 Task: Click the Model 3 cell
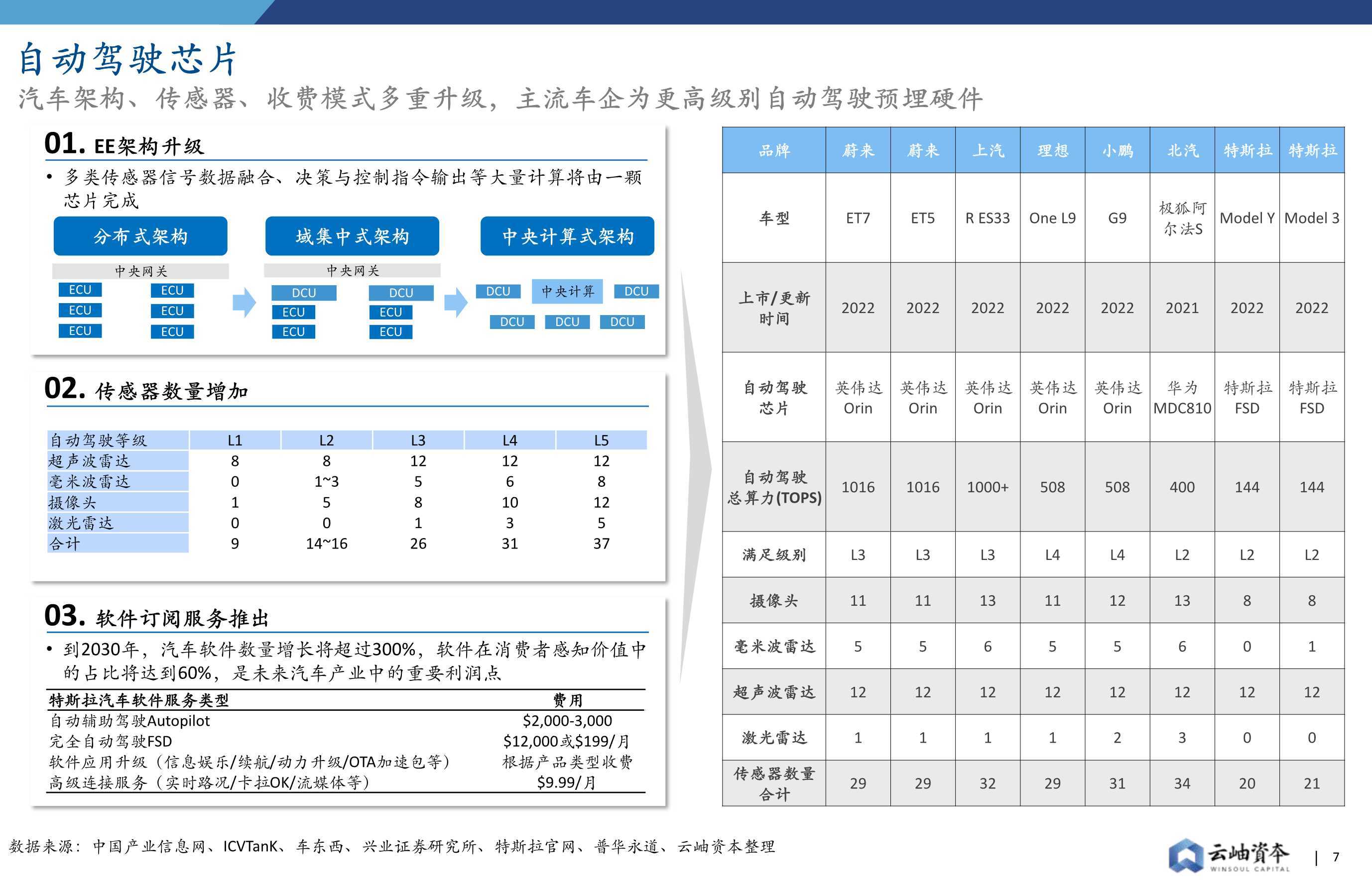pos(1312,218)
